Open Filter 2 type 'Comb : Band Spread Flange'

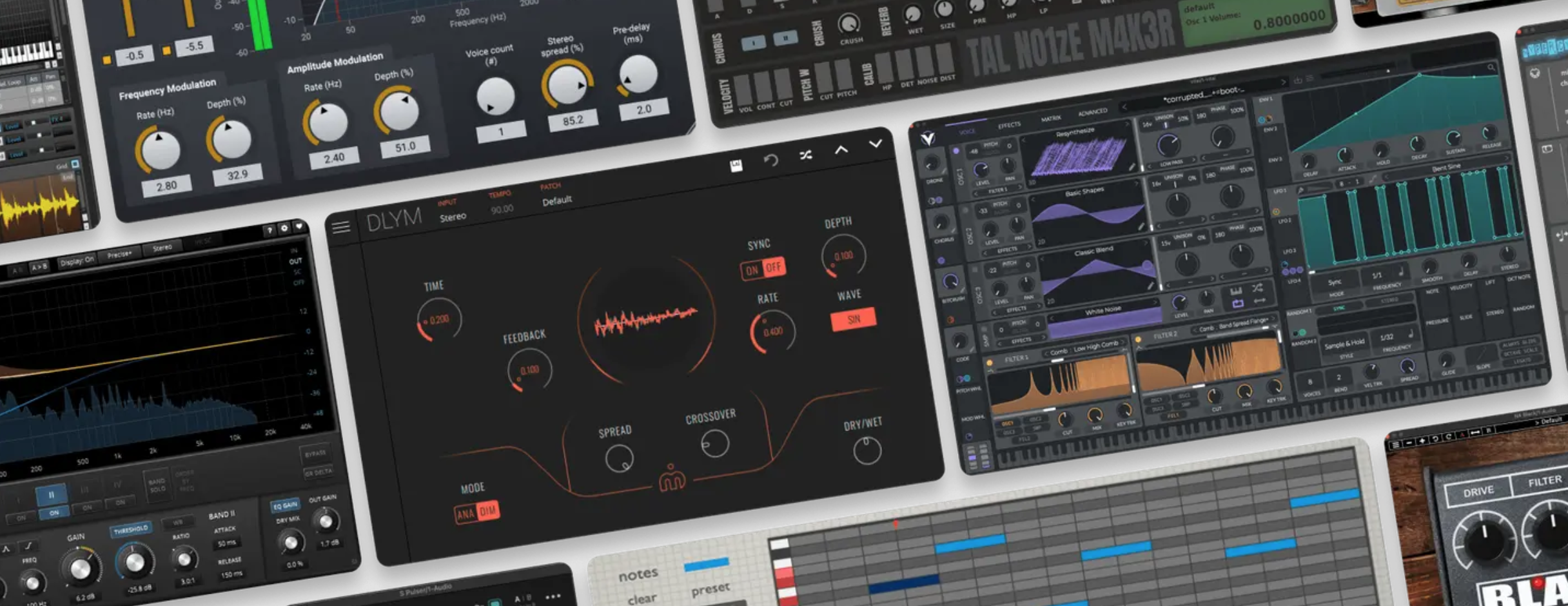1233,324
